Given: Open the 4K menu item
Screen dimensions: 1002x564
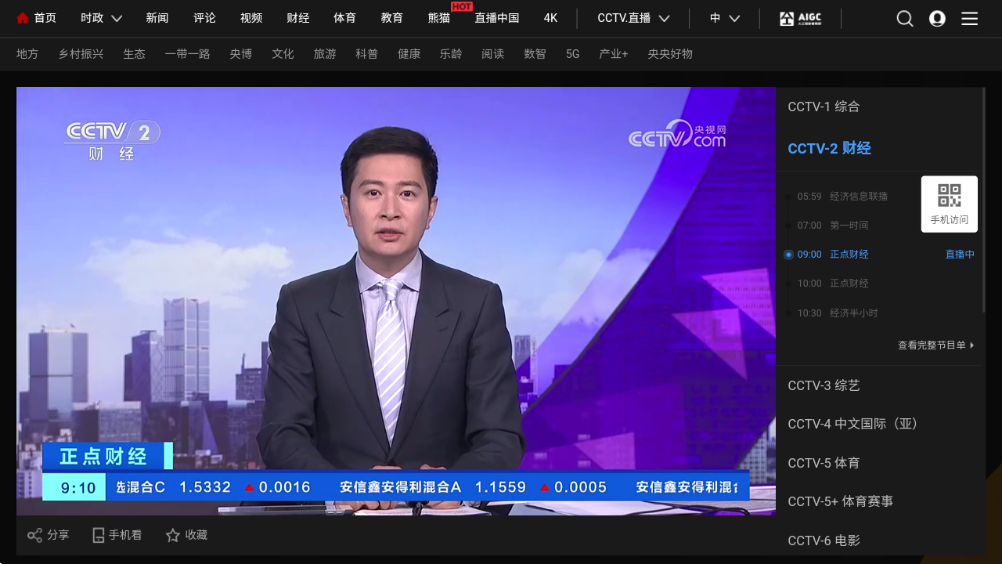Looking at the screenshot, I should (x=550, y=18).
